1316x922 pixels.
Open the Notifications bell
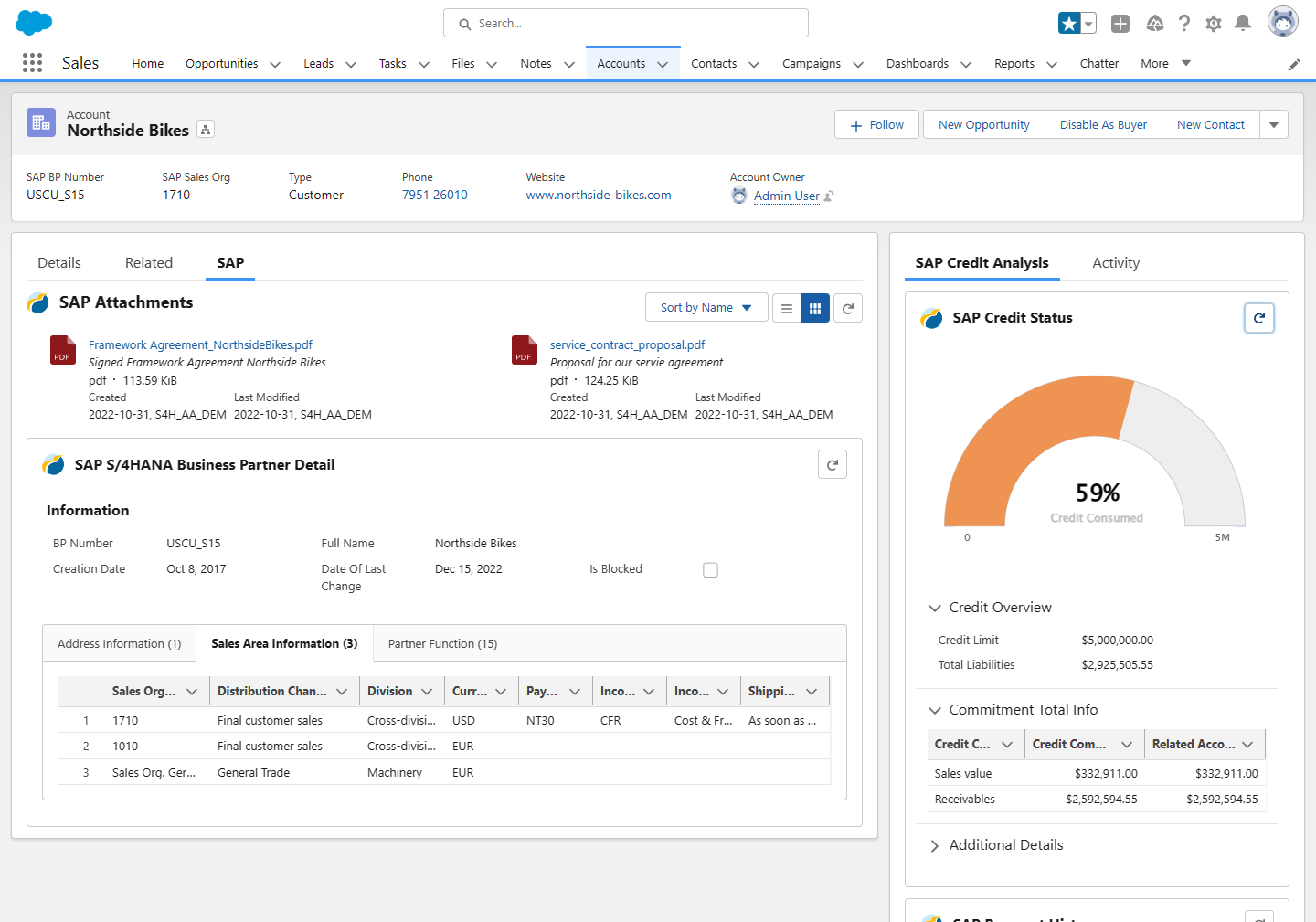point(1243,24)
